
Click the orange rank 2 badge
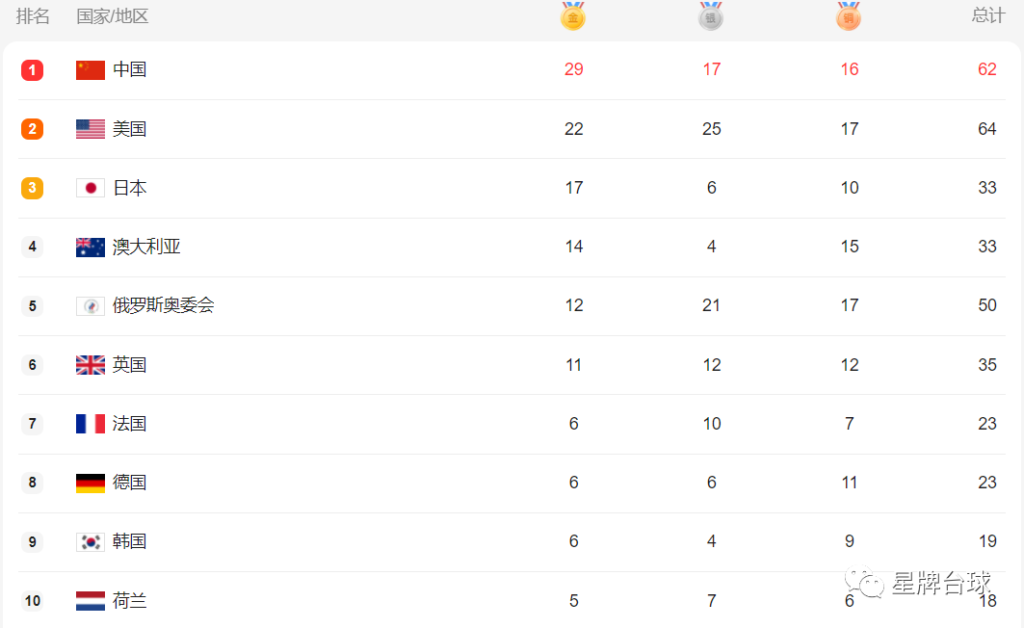point(32,129)
